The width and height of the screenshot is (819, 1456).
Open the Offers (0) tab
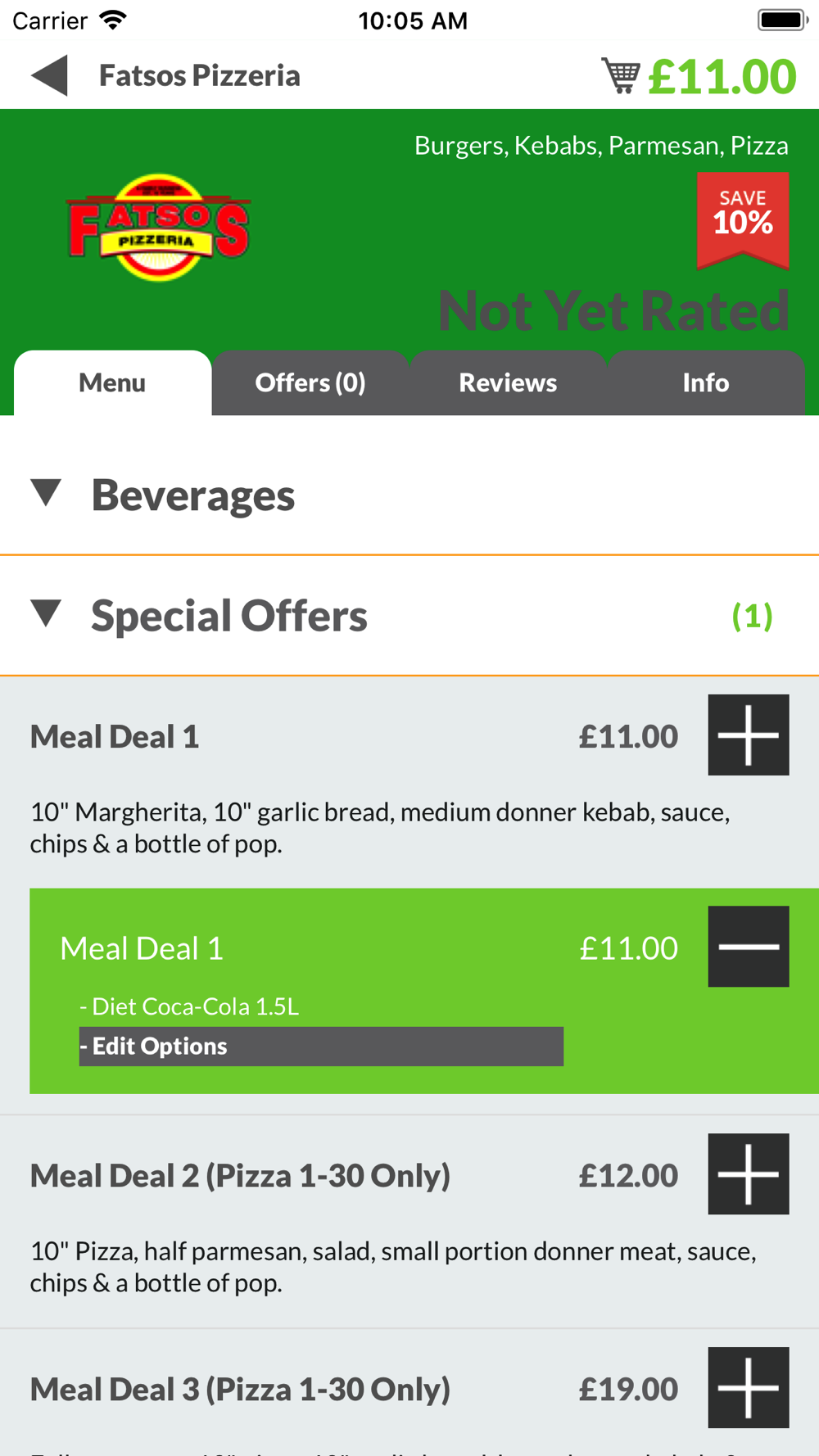point(310,382)
